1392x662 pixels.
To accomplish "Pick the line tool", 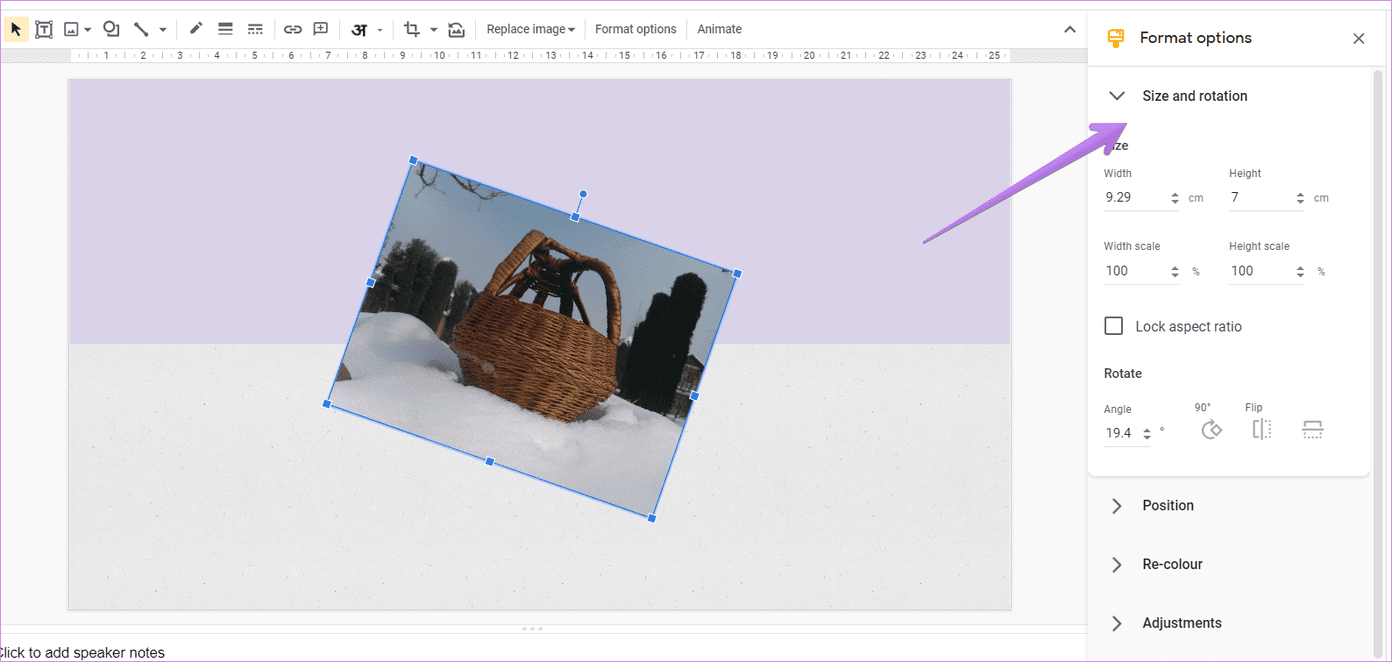I will coord(141,29).
